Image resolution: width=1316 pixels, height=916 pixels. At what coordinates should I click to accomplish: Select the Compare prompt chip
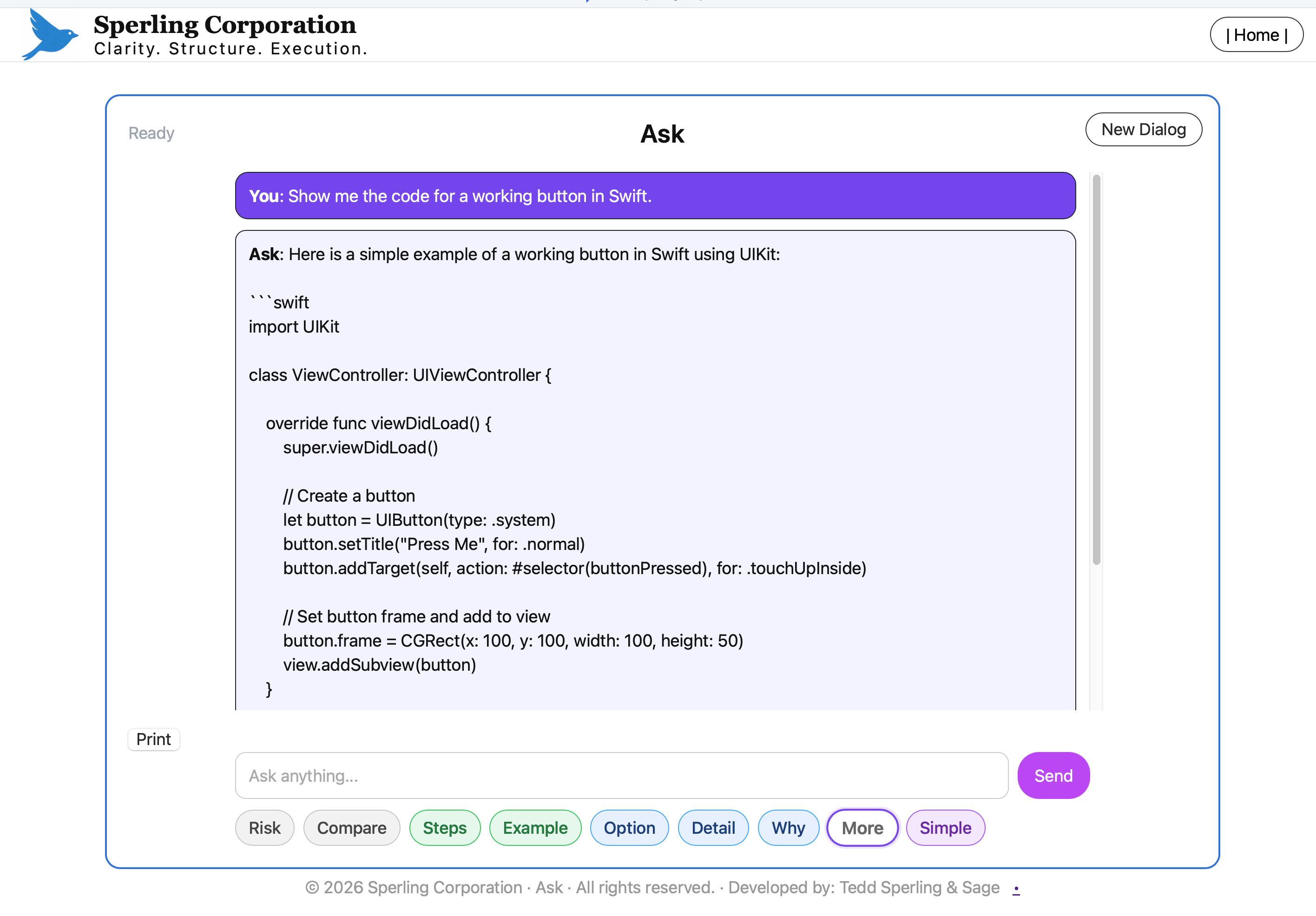(352, 828)
